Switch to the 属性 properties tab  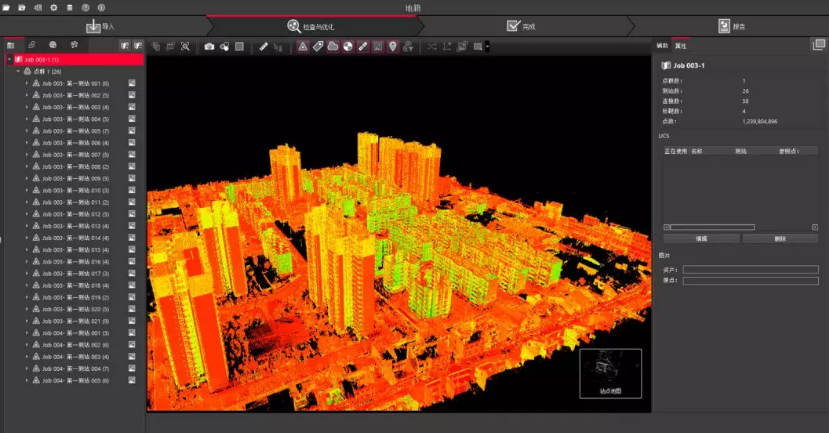(680, 46)
